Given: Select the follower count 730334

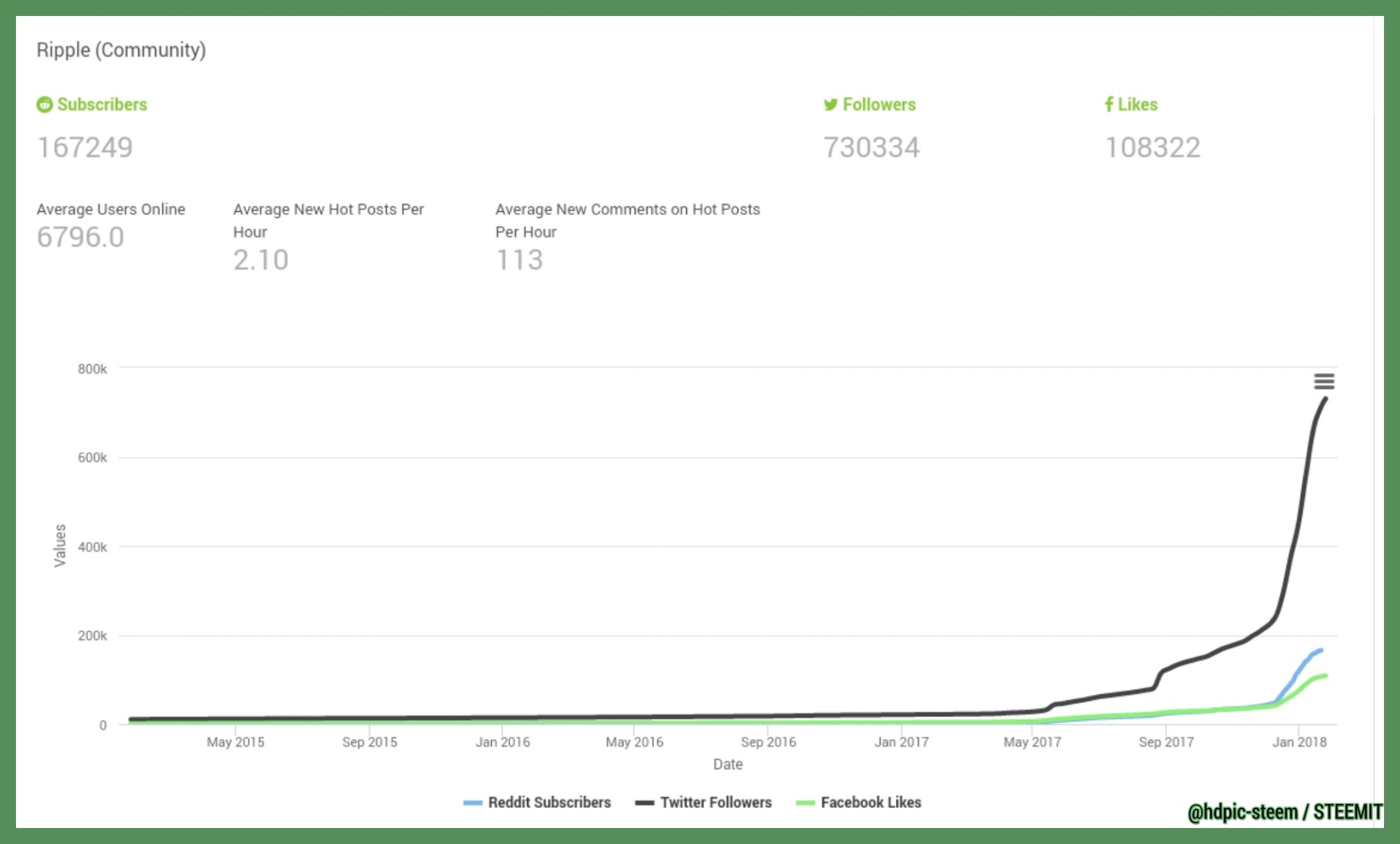Looking at the screenshot, I should pos(872,147).
